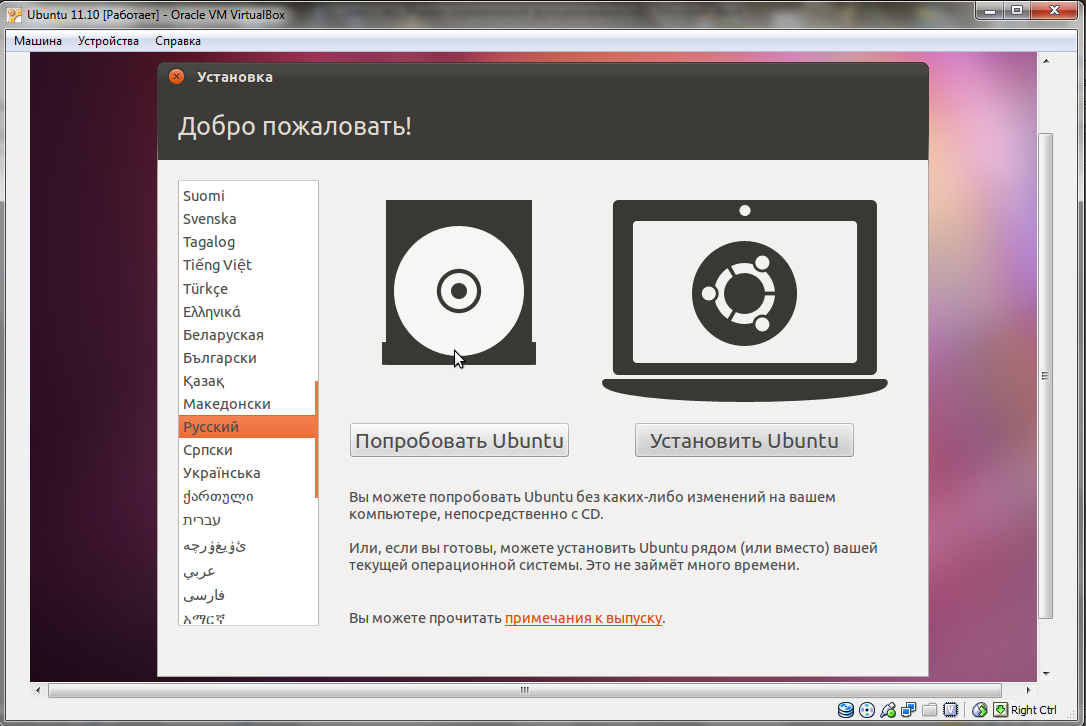Click the Установить Ubuntu button
The image size is (1086, 726).
744,441
